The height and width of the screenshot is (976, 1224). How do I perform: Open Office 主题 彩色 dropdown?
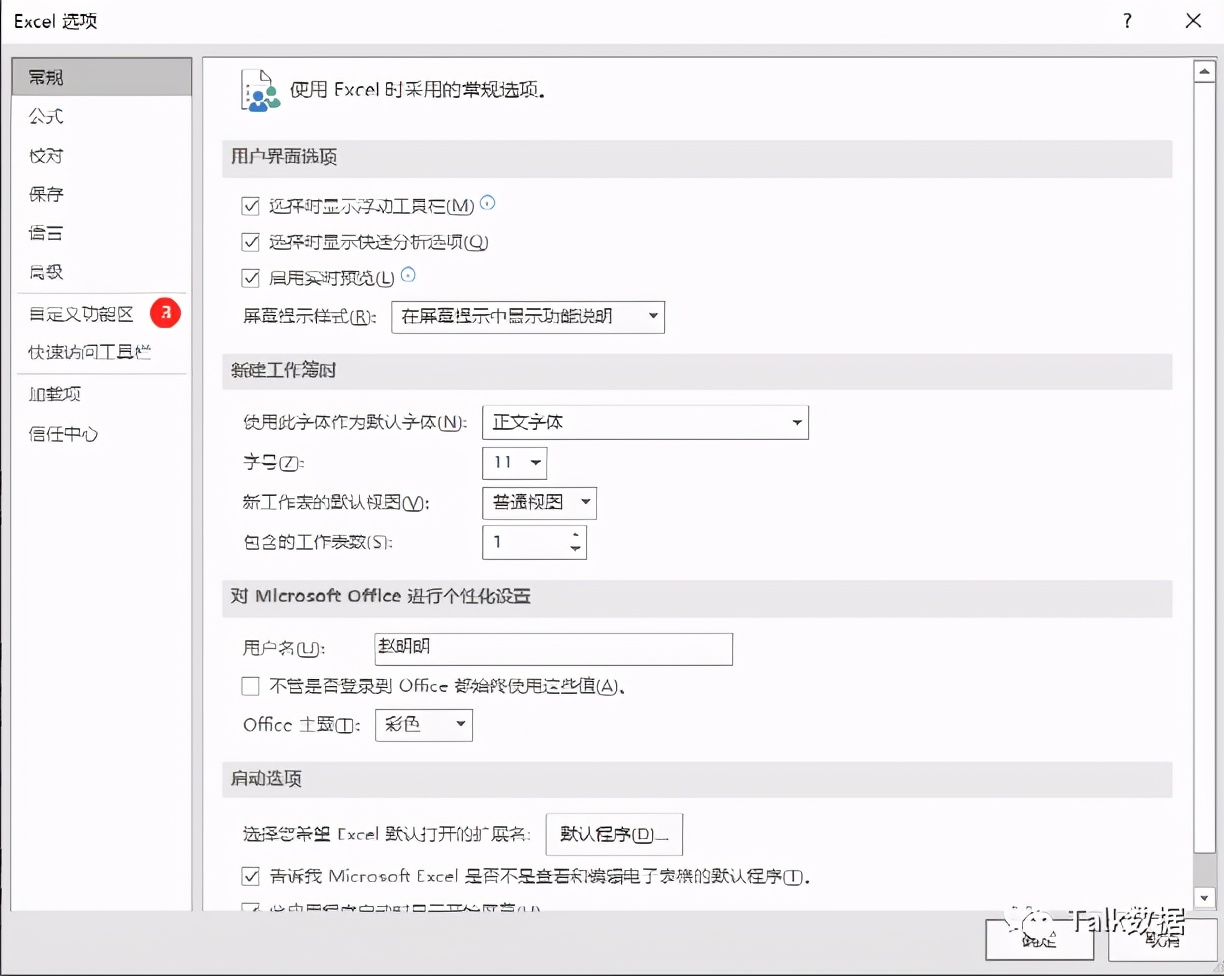click(424, 725)
